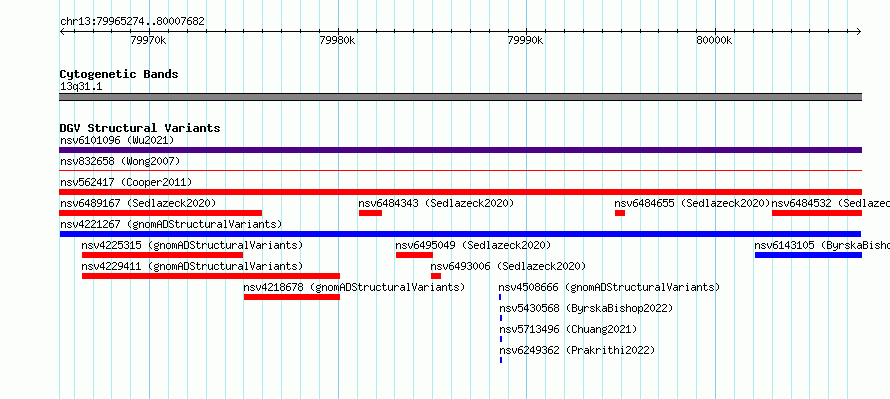
Task: Click the nsv4225315 (gnomADStructuralVariants) text label
Action: [x=192, y=245]
